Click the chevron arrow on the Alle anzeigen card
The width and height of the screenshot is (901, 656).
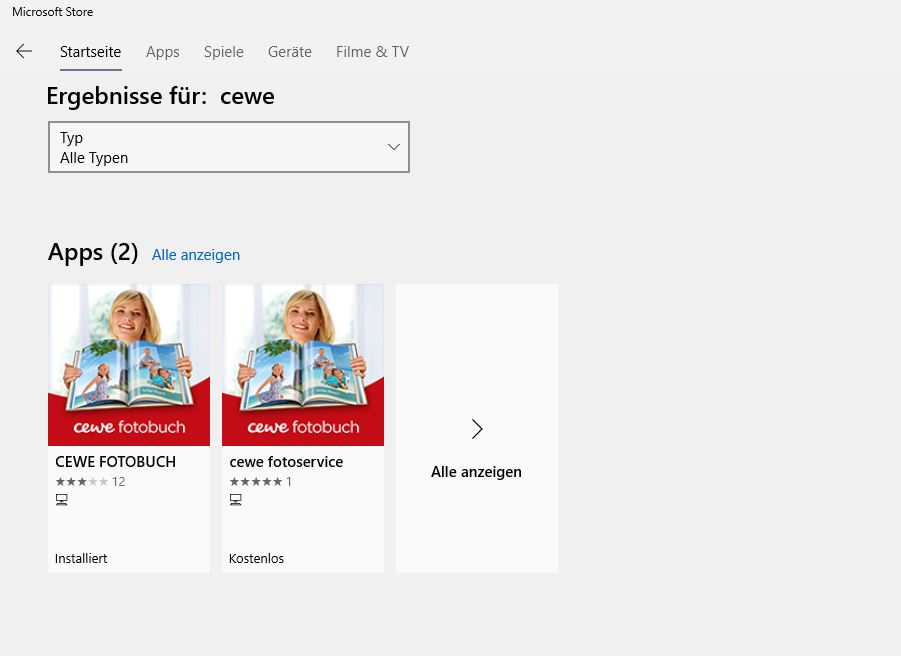coord(477,429)
